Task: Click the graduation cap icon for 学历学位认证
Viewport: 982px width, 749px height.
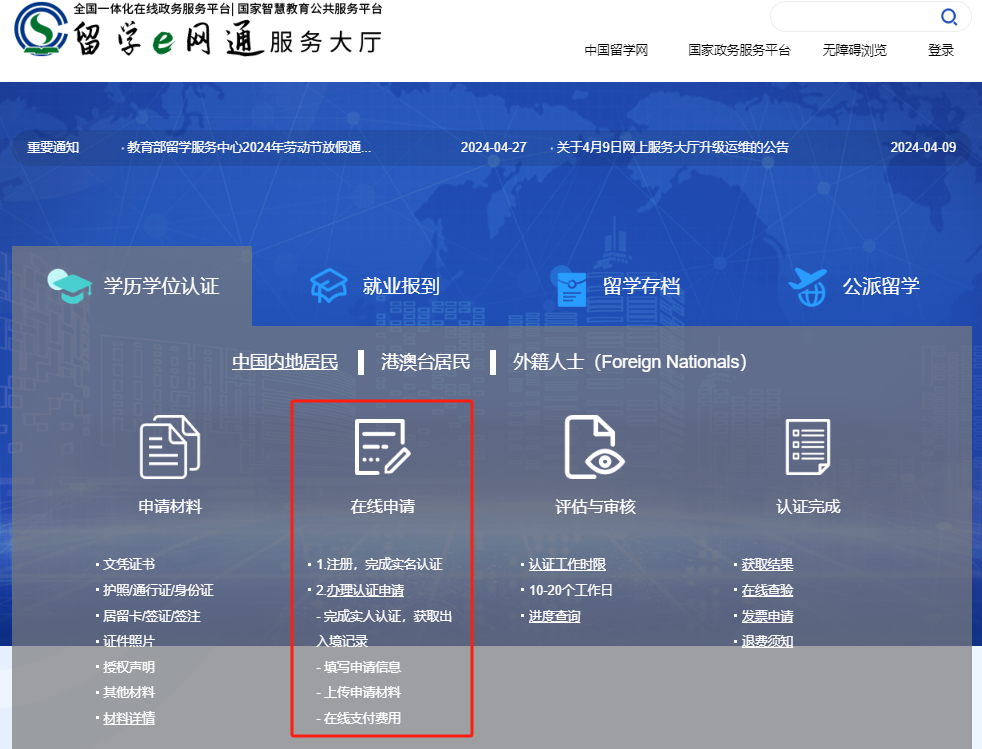Action: tap(70, 286)
